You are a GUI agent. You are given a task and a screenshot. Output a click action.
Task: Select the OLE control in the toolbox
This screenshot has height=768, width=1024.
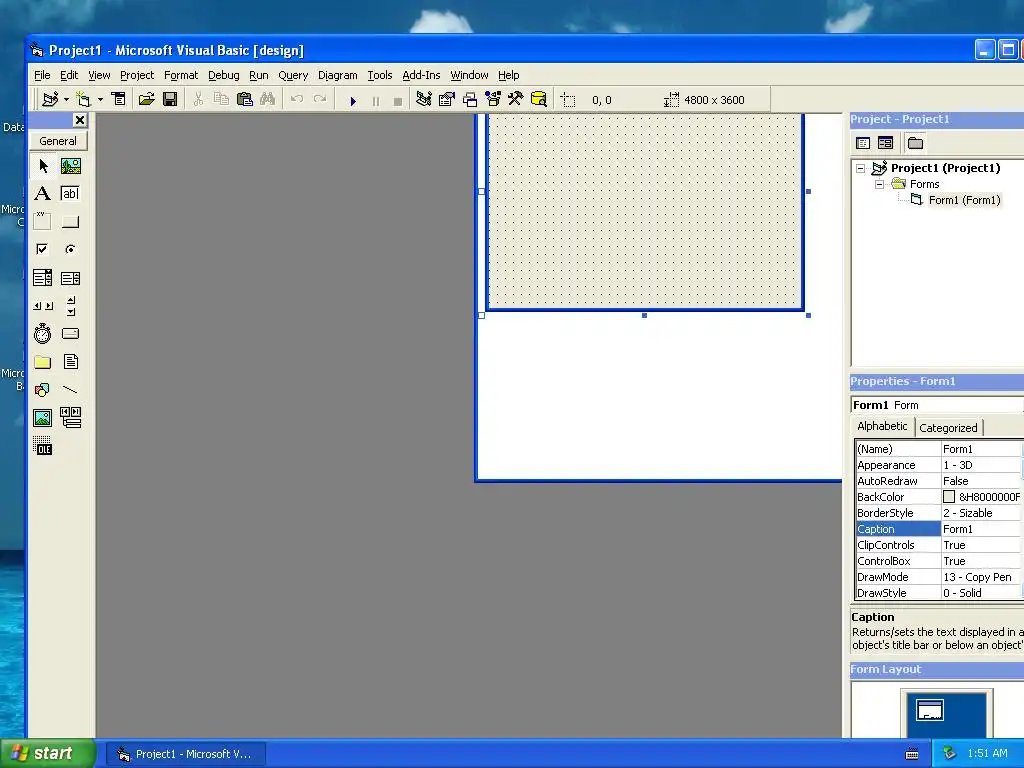[x=43, y=447]
